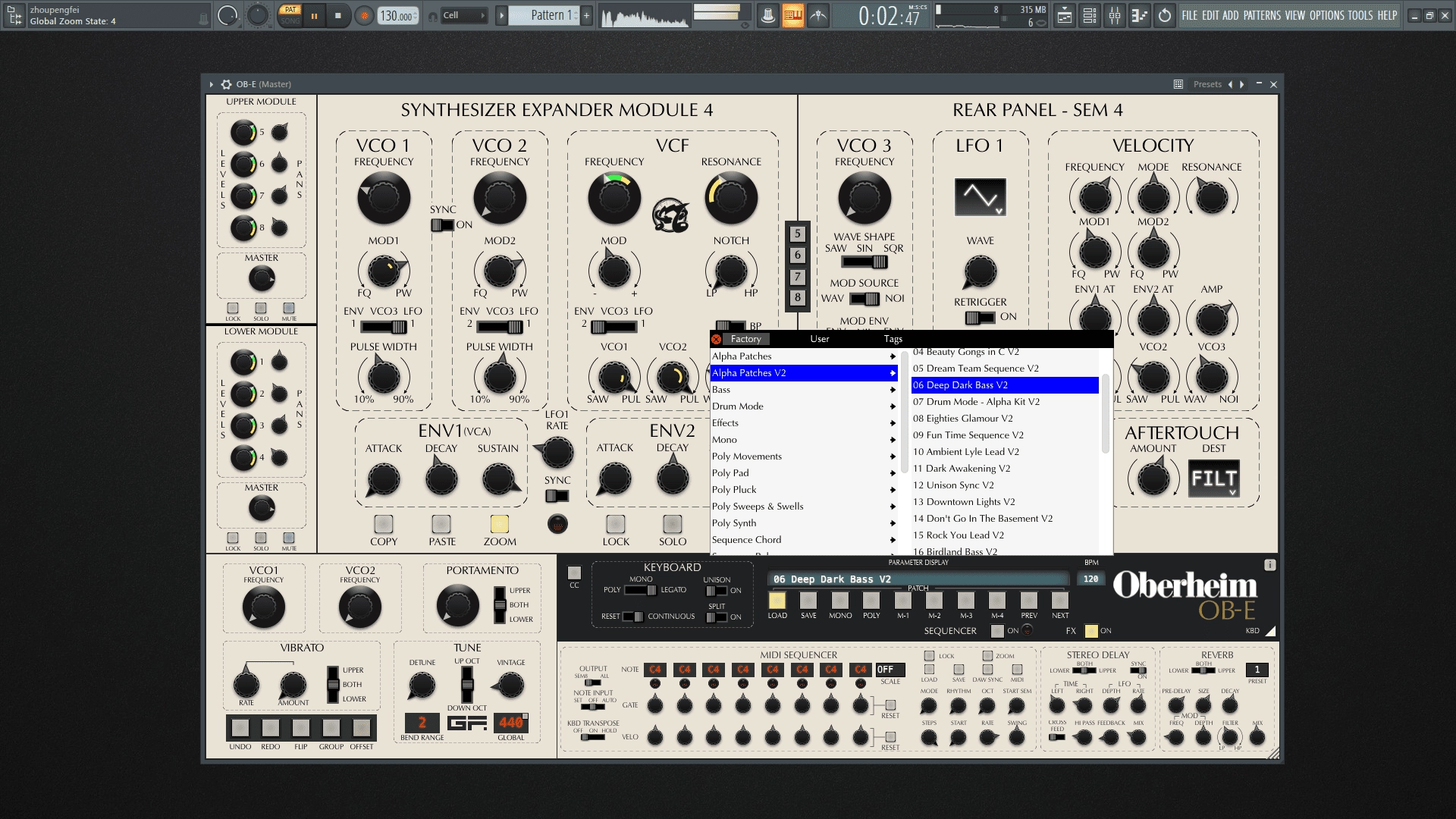Click the VCO 1 MOD1 ENV/VCO3/LFO slider
Viewport: 1456px width, 819px height.
pyautogui.click(x=384, y=327)
